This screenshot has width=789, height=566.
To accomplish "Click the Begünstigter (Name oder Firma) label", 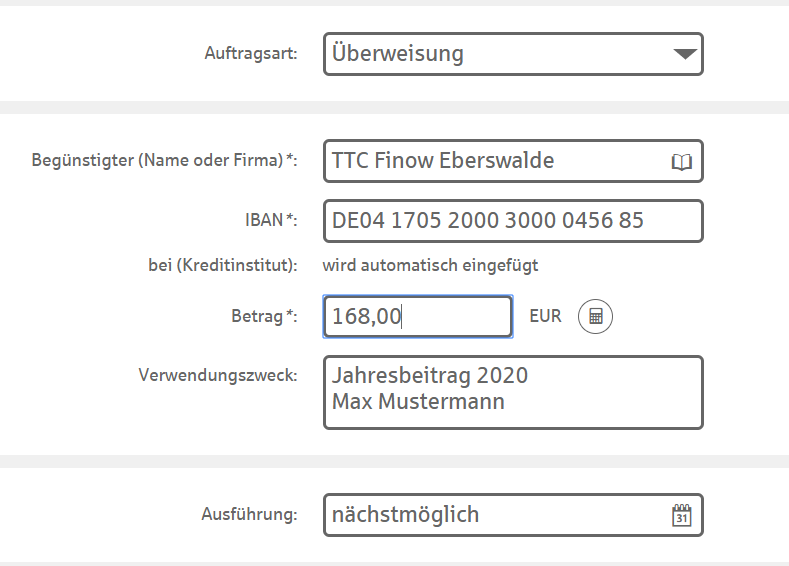I will coord(165,160).
